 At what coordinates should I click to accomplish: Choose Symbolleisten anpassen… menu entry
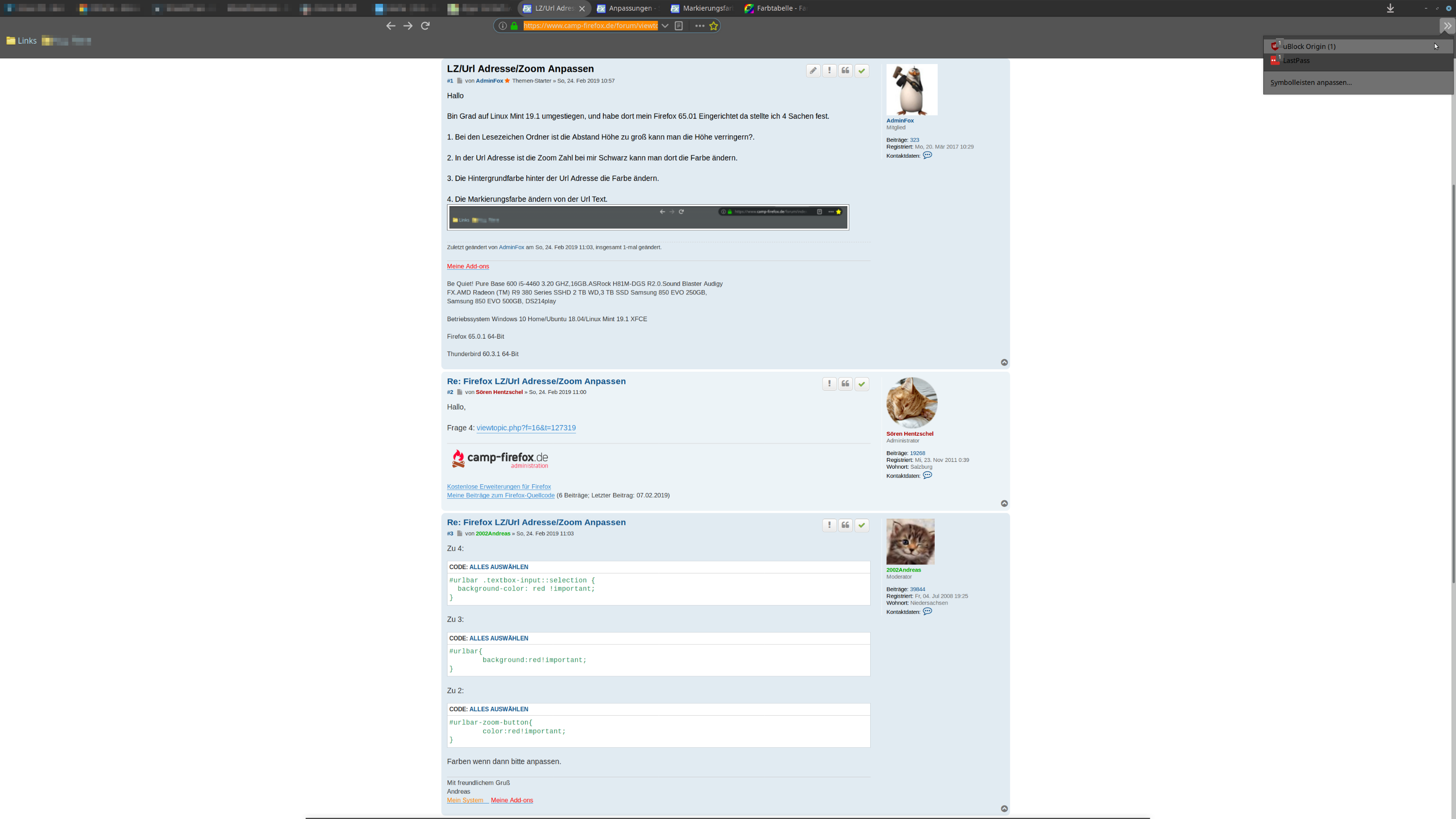coord(1311,82)
